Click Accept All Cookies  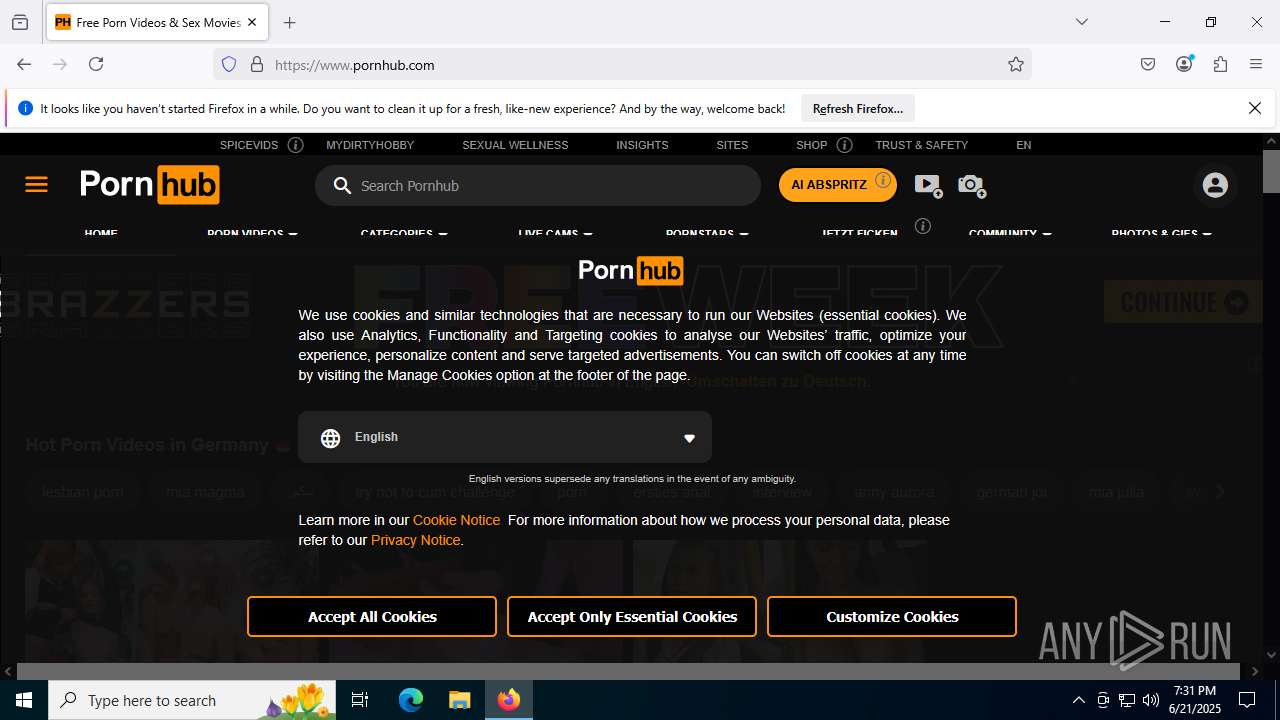[372, 617]
